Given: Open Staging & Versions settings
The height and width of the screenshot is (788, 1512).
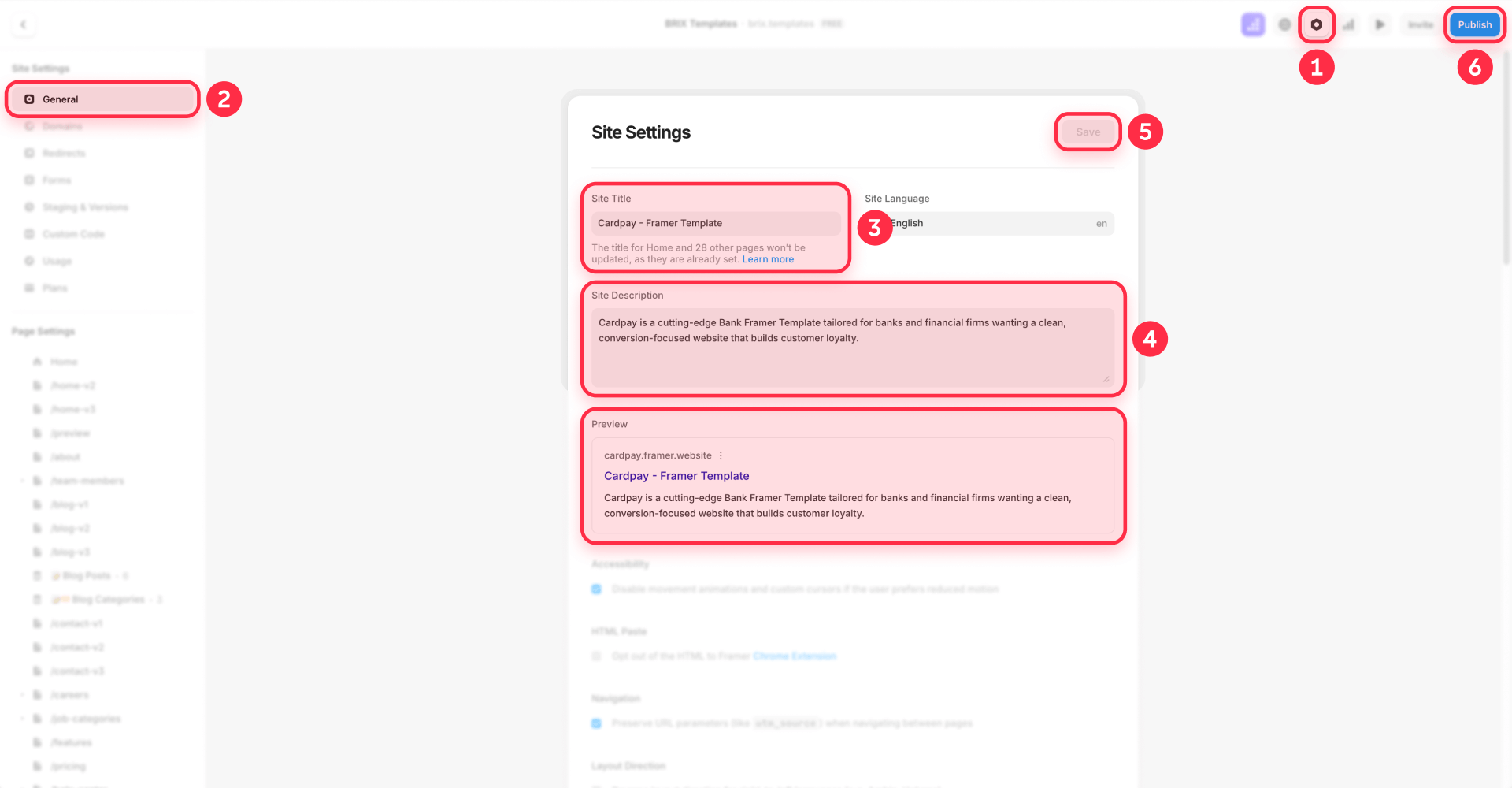Looking at the screenshot, I should [x=85, y=207].
